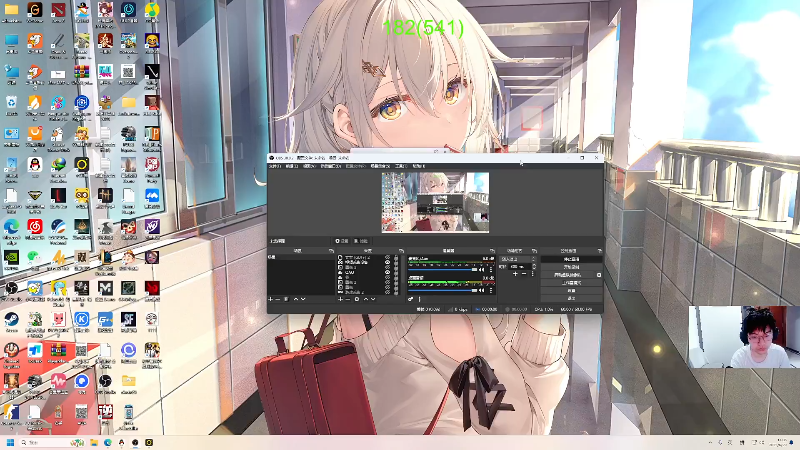The height and width of the screenshot is (450, 800).
Task: Toggle the lock of the topmost source
Action: tap(396, 257)
